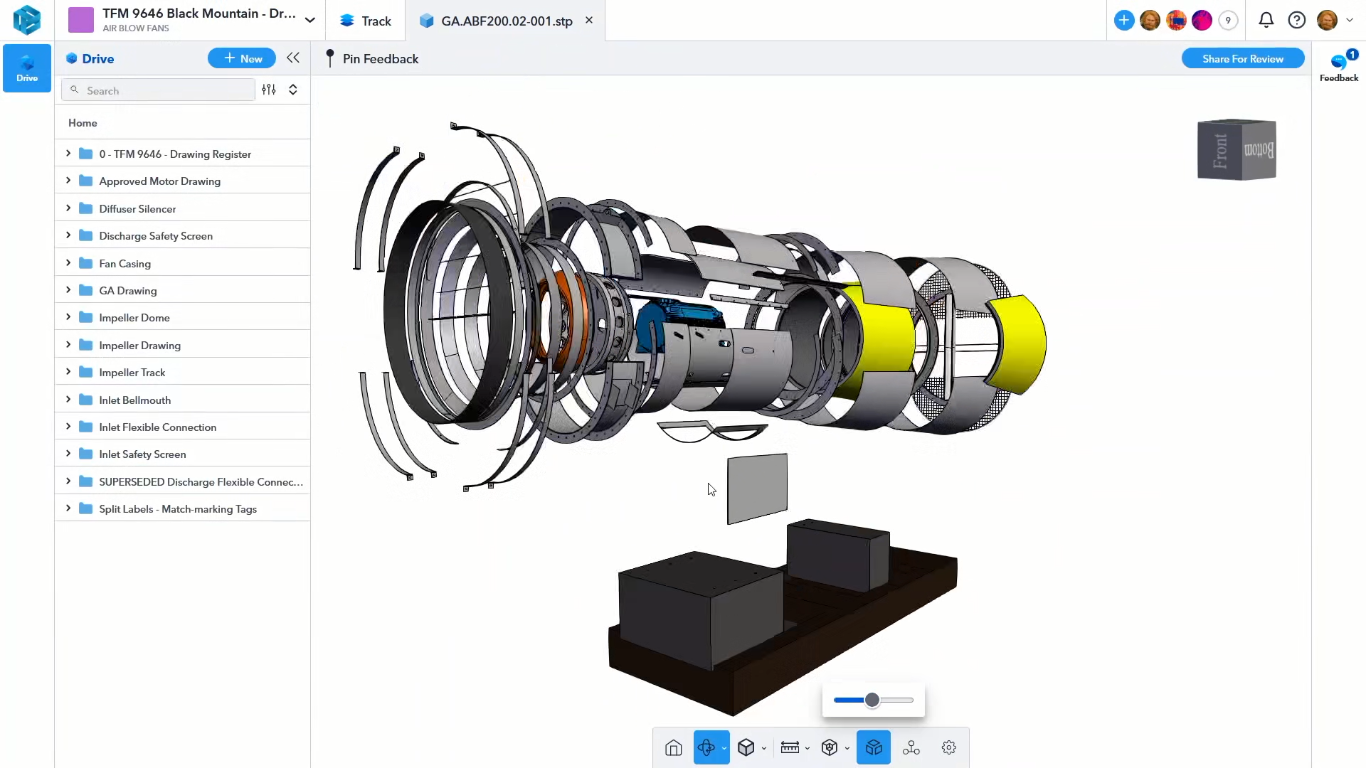Expand the Impeller Track folder
Image resolution: width=1366 pixels, height=768 pixels.
click(x=68, y=371)
